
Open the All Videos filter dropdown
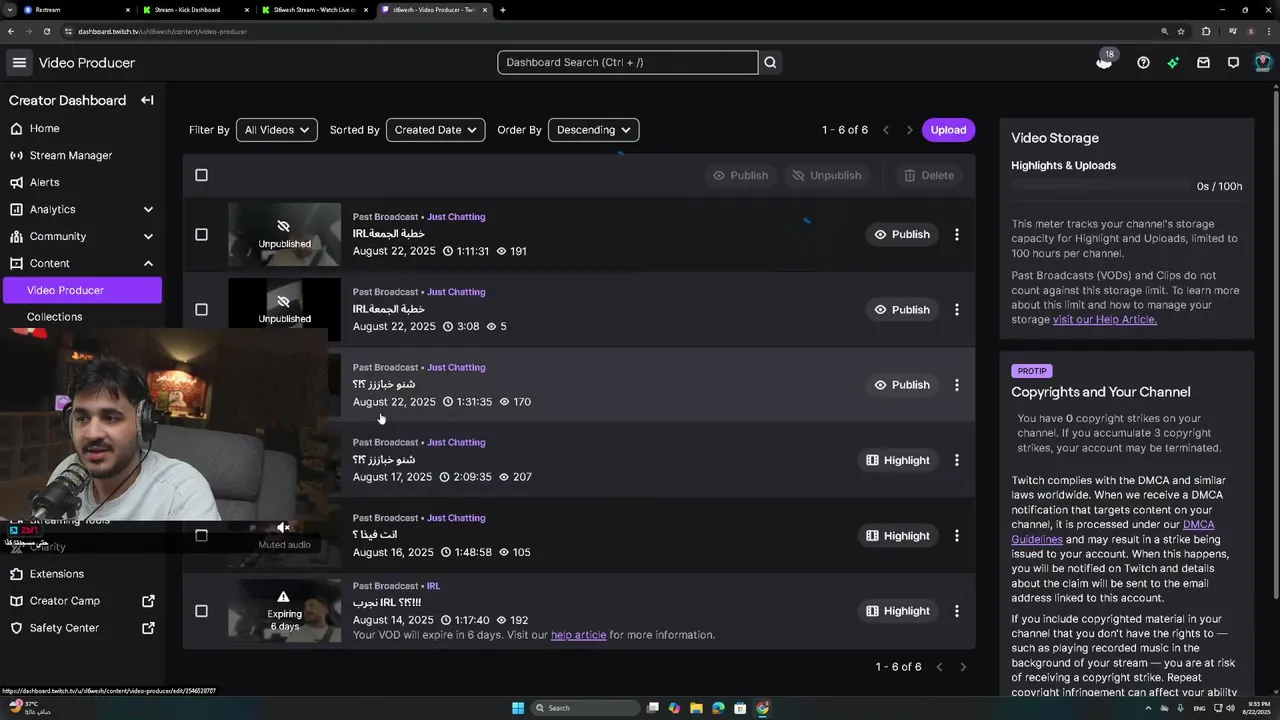(276, 130)
